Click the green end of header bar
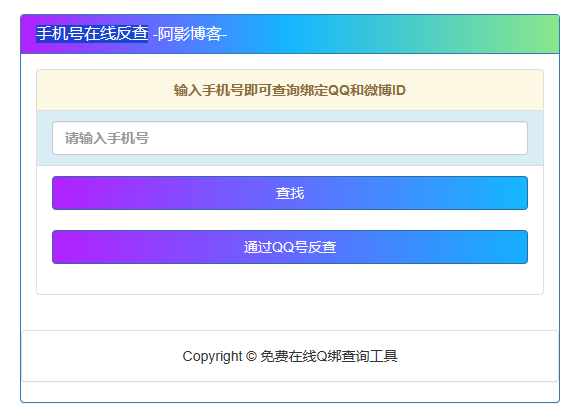 pos(543,34)
